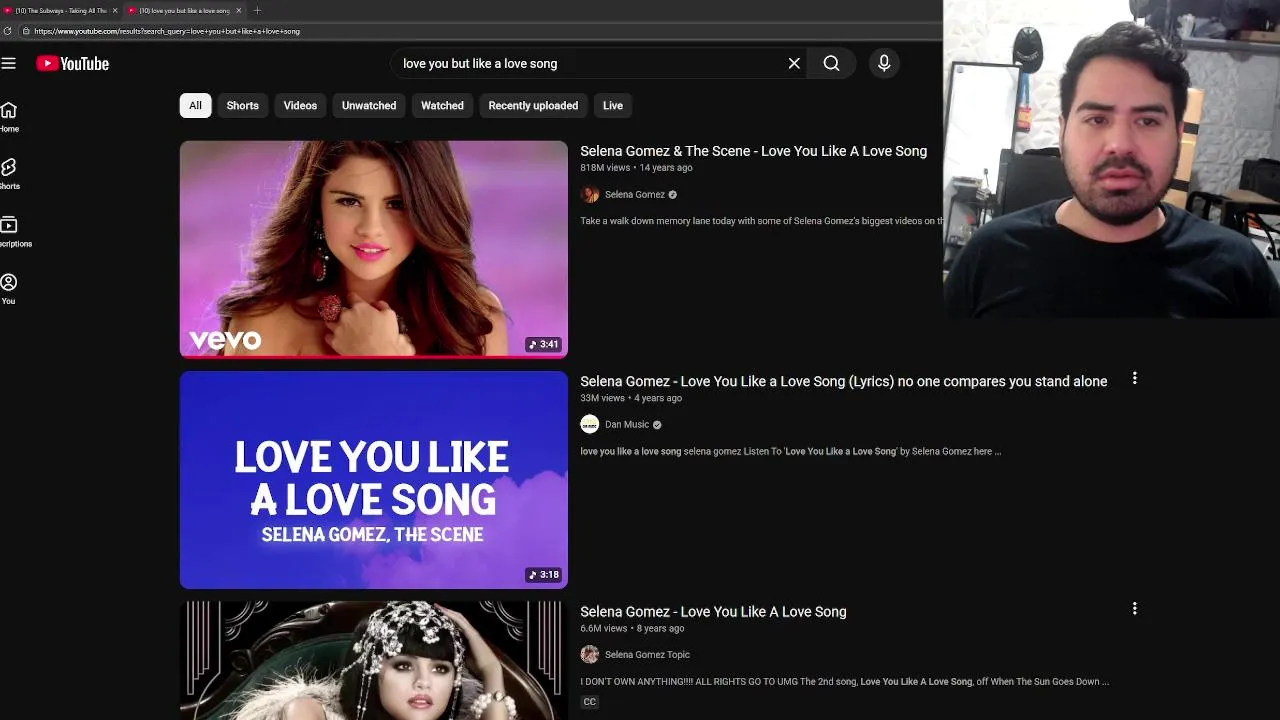
Task: Go to Home in the sidebar
Action: click(x=9, y=116)
